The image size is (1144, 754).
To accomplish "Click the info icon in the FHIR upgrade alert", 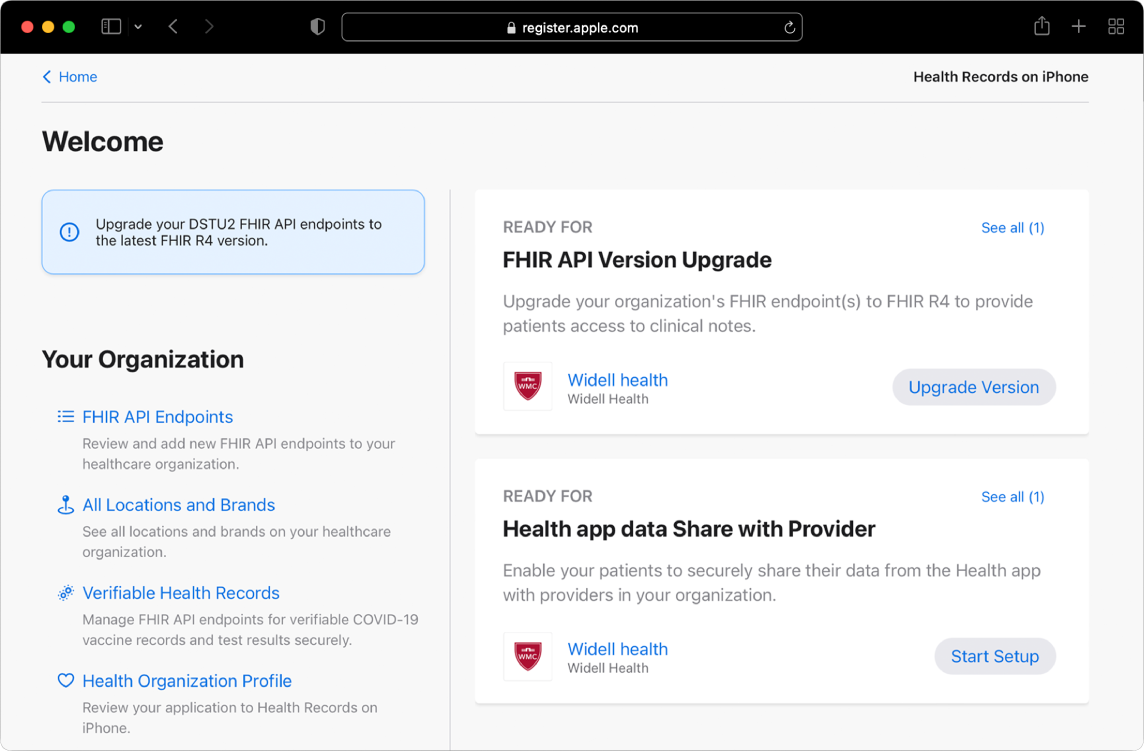I will (x=68, y=232).
